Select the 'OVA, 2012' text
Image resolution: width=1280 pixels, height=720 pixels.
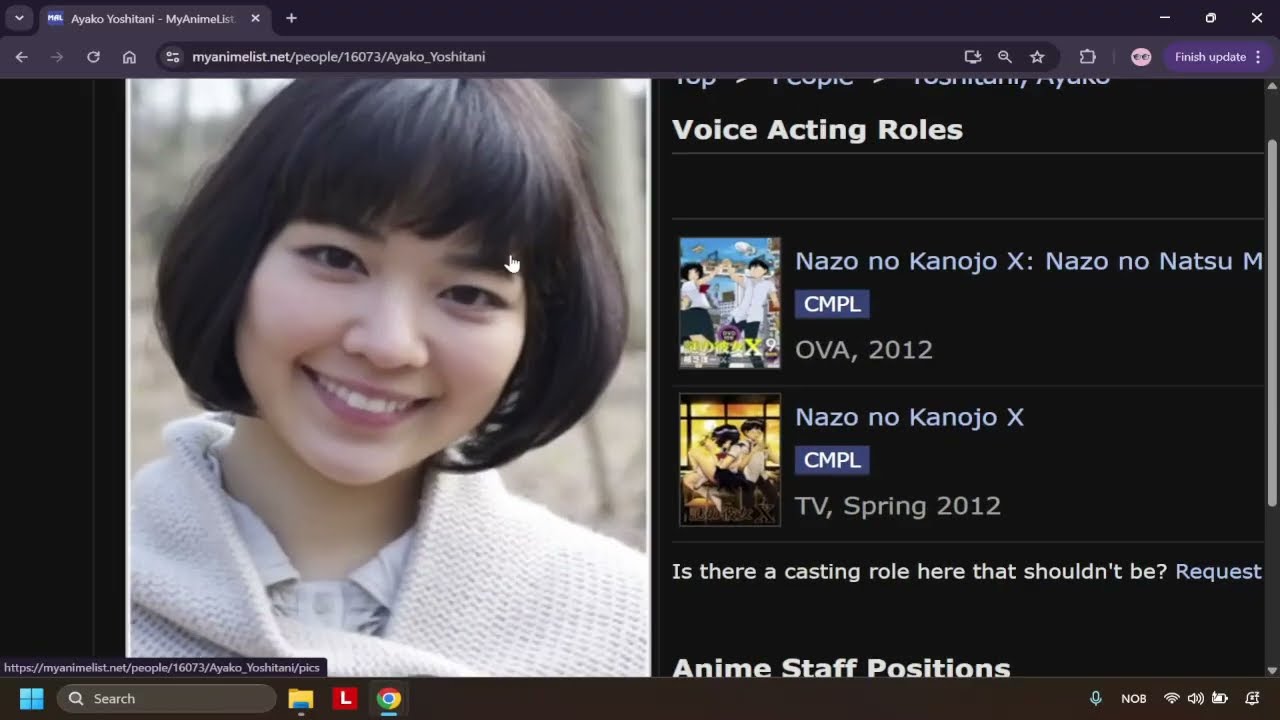(864, 350)
